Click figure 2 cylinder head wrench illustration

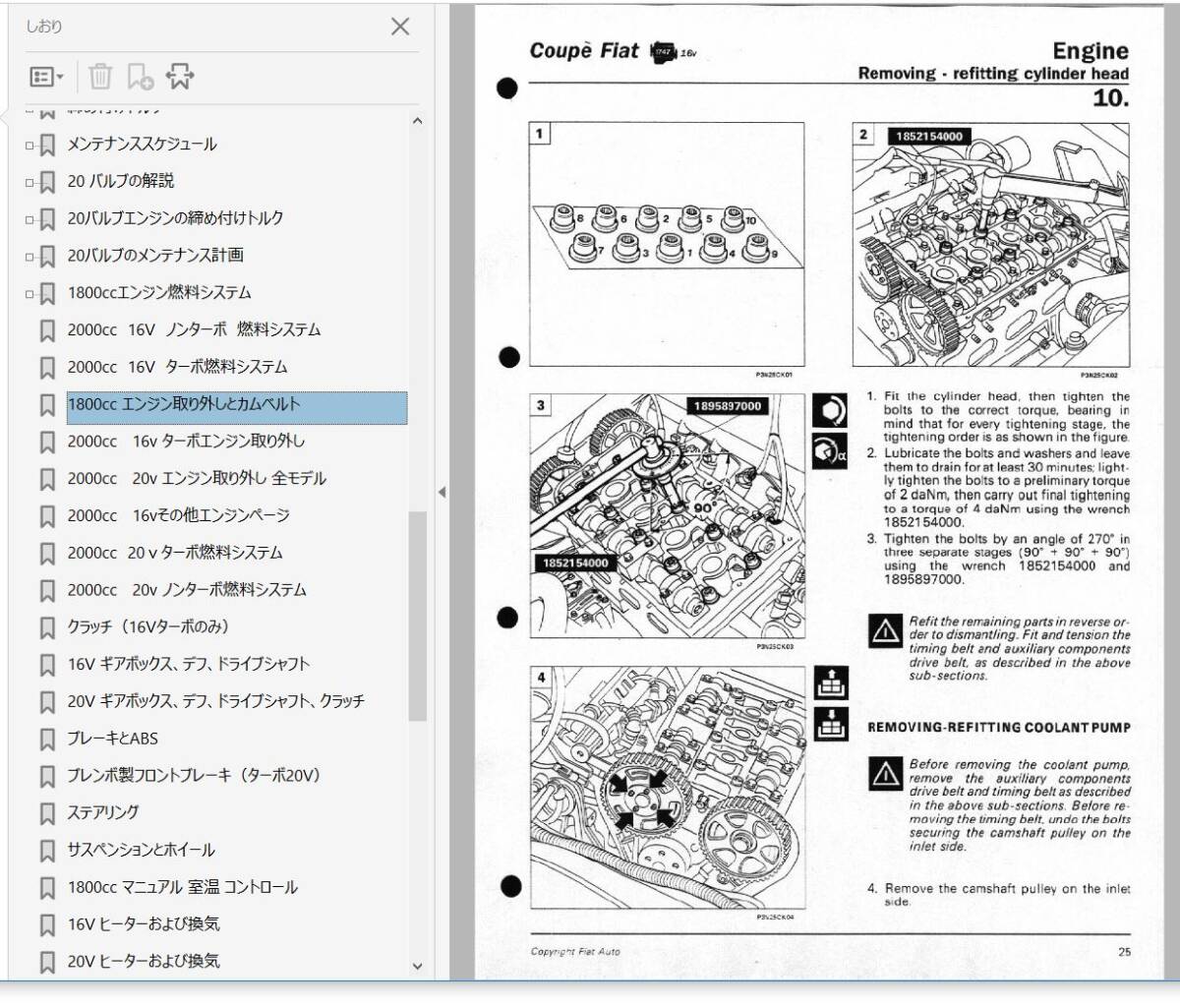[x=991, y=245]
